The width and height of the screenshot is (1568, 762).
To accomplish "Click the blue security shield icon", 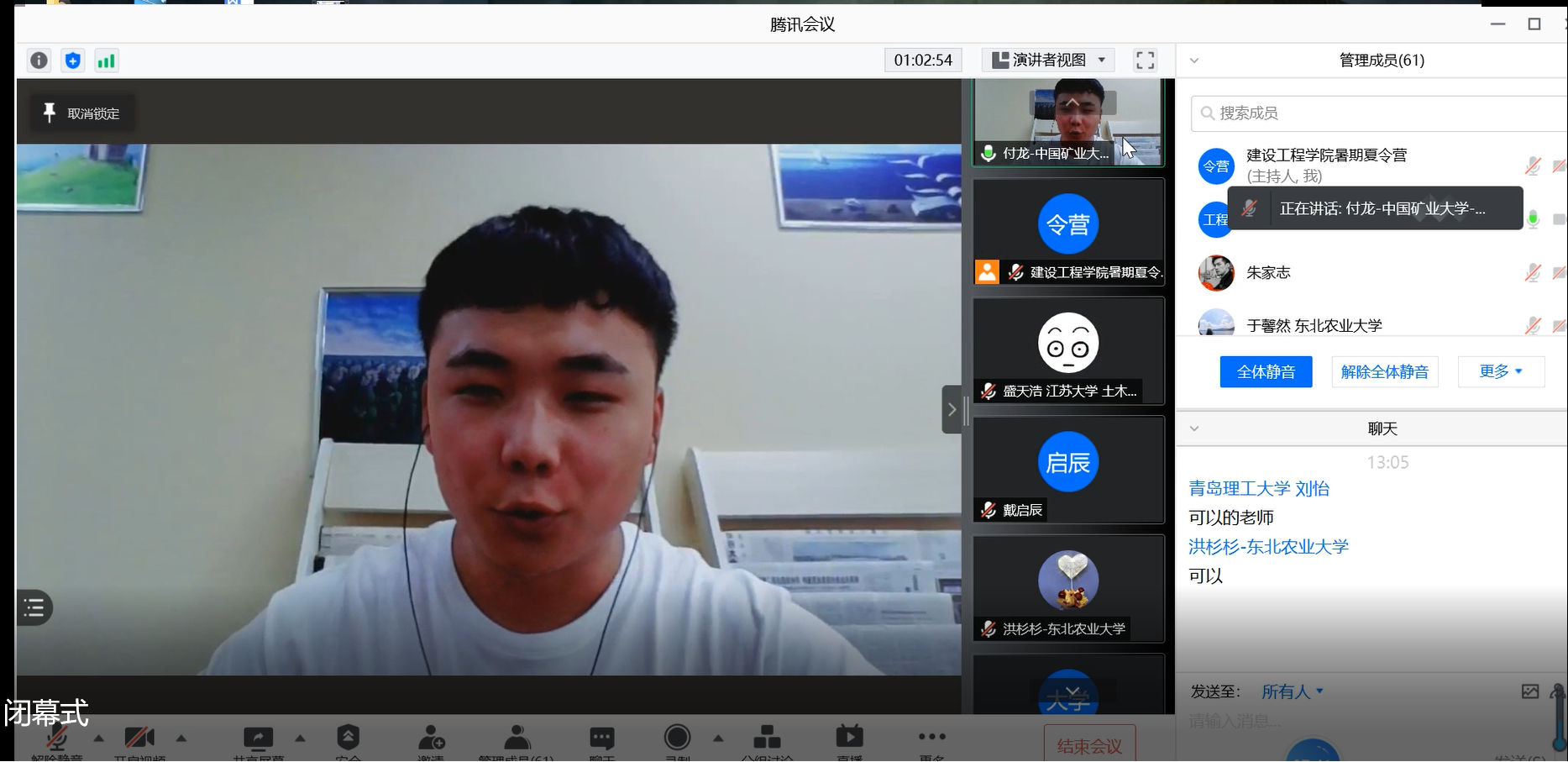I will click(x=73, y=60).
